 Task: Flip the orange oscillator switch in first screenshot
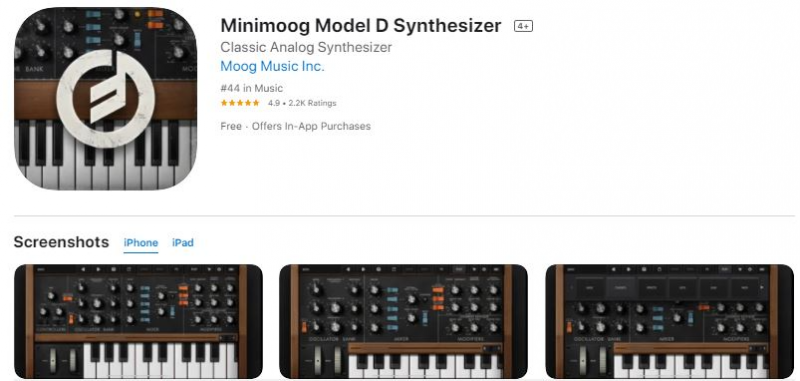[71, 319]
